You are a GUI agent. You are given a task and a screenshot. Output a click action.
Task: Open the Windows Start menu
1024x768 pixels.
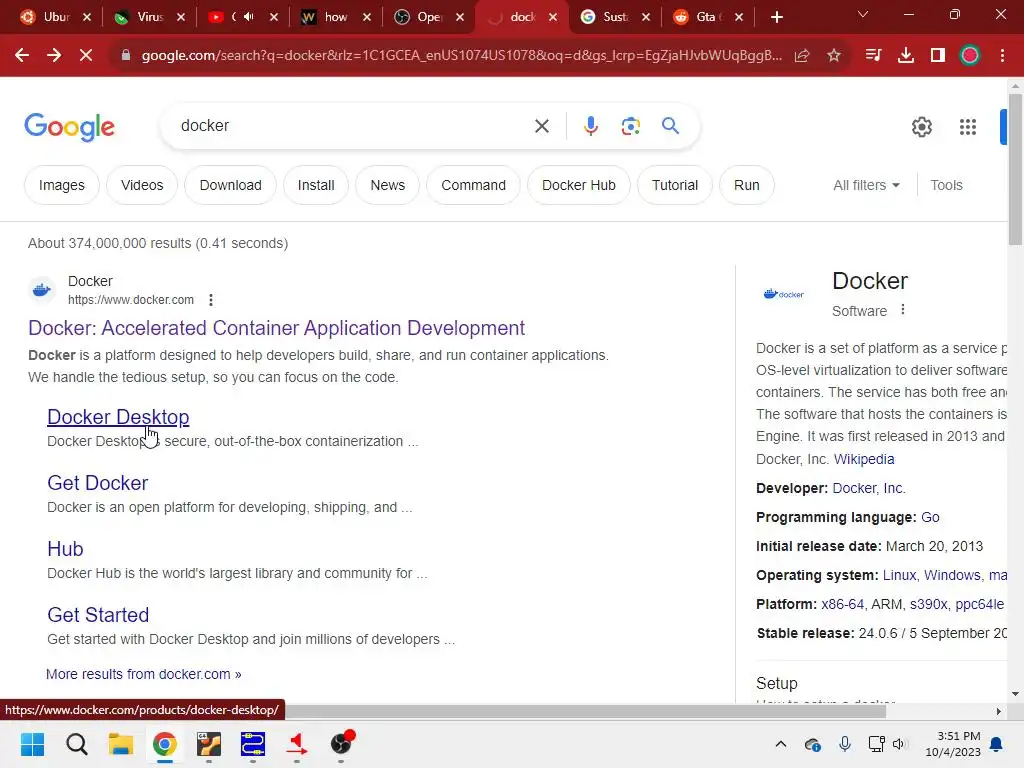point(32,744)
